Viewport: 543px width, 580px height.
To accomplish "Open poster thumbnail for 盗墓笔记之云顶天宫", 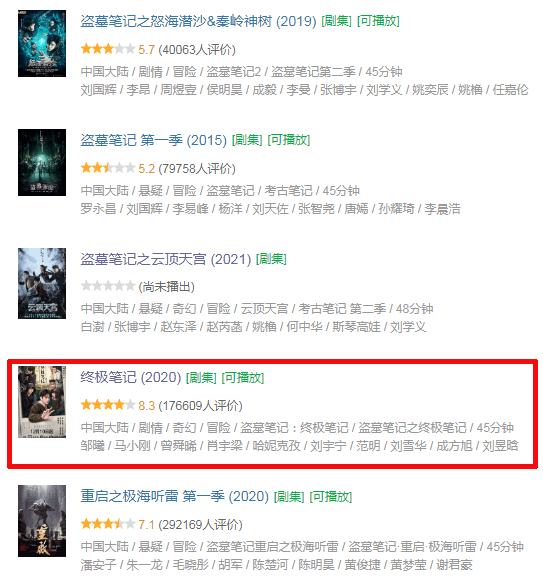I will coord(42,283).
